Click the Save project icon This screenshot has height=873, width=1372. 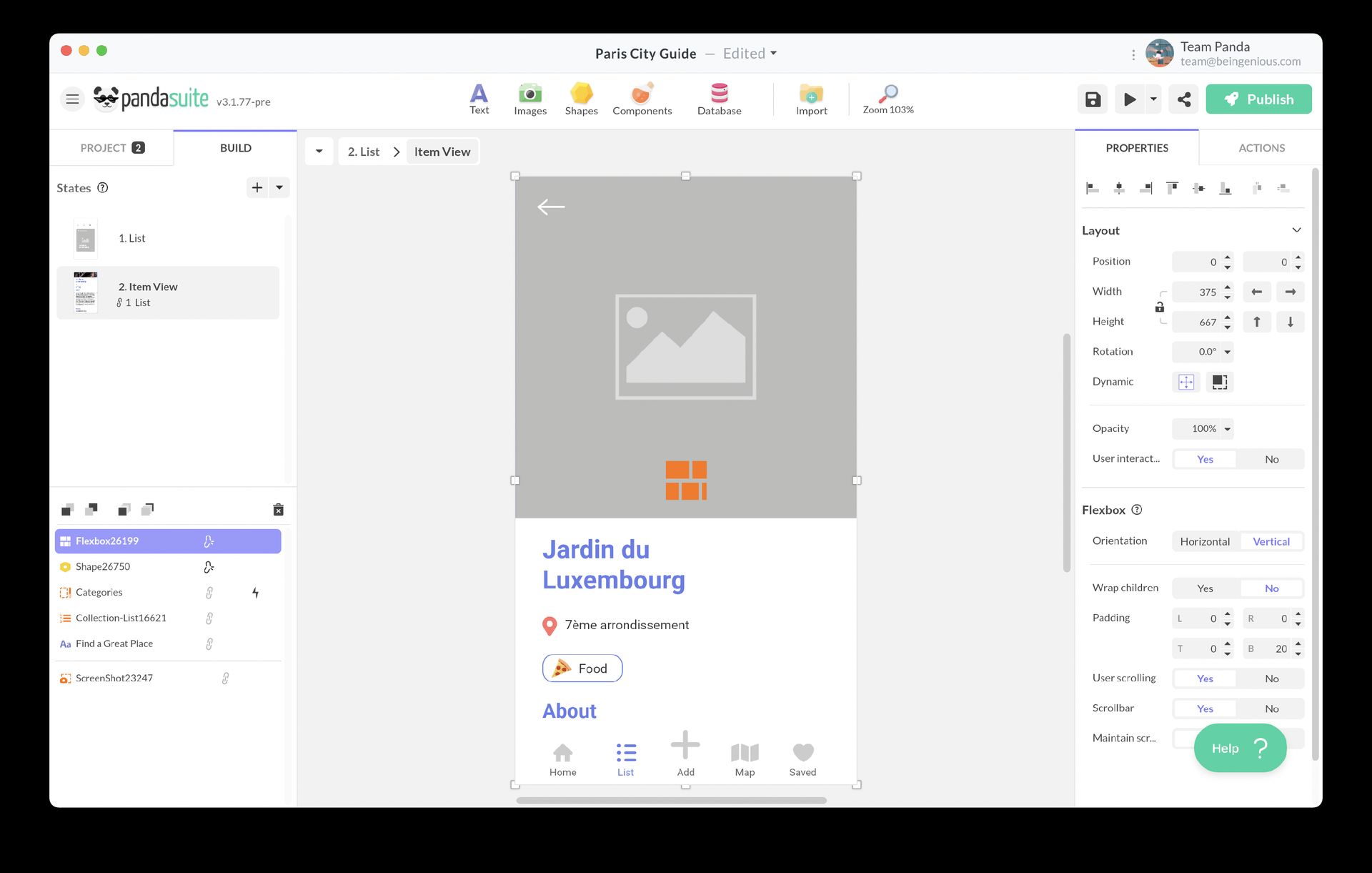coord(1092,99)
